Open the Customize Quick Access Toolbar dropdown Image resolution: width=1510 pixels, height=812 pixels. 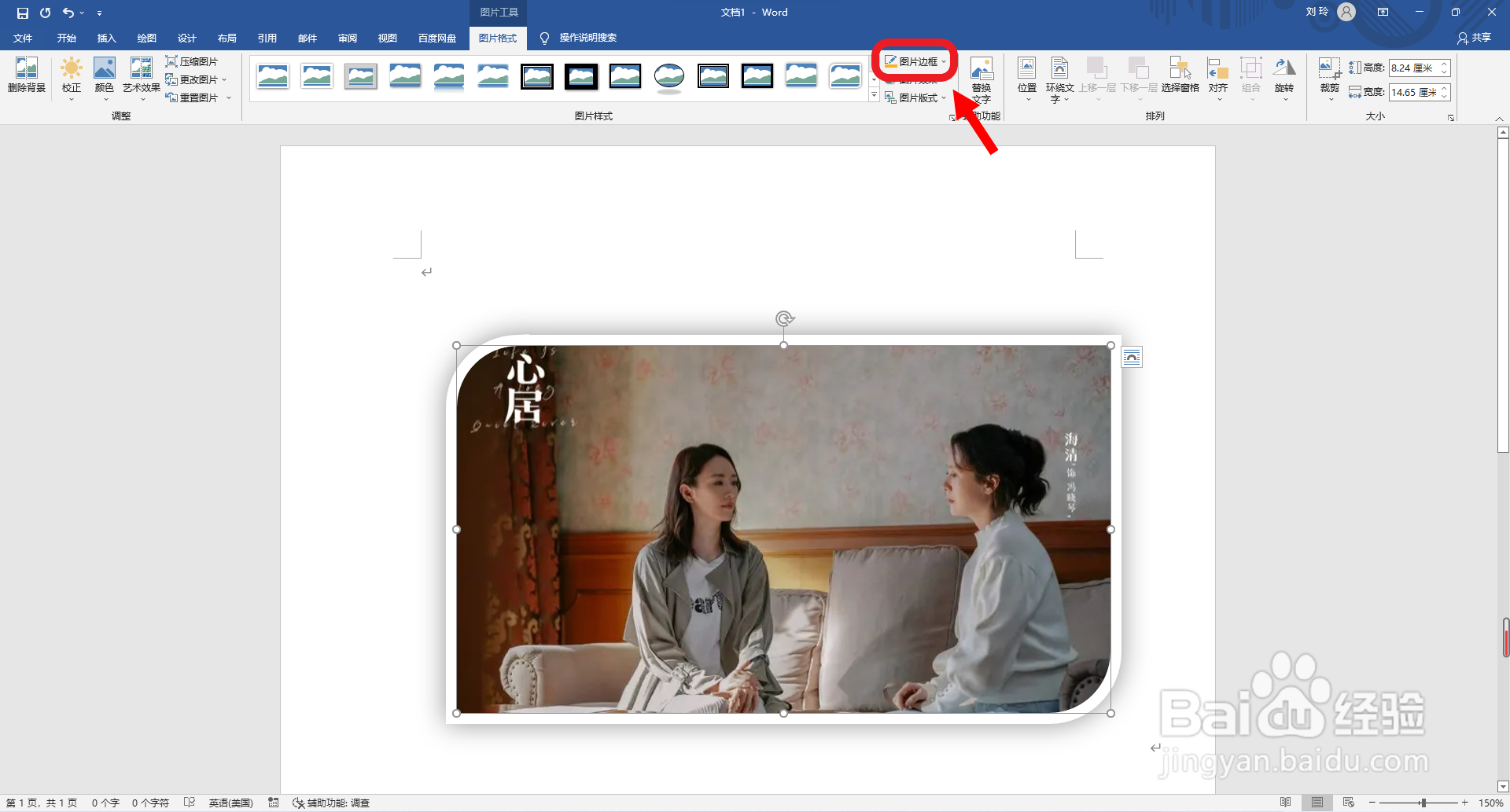tap(99, 13)
